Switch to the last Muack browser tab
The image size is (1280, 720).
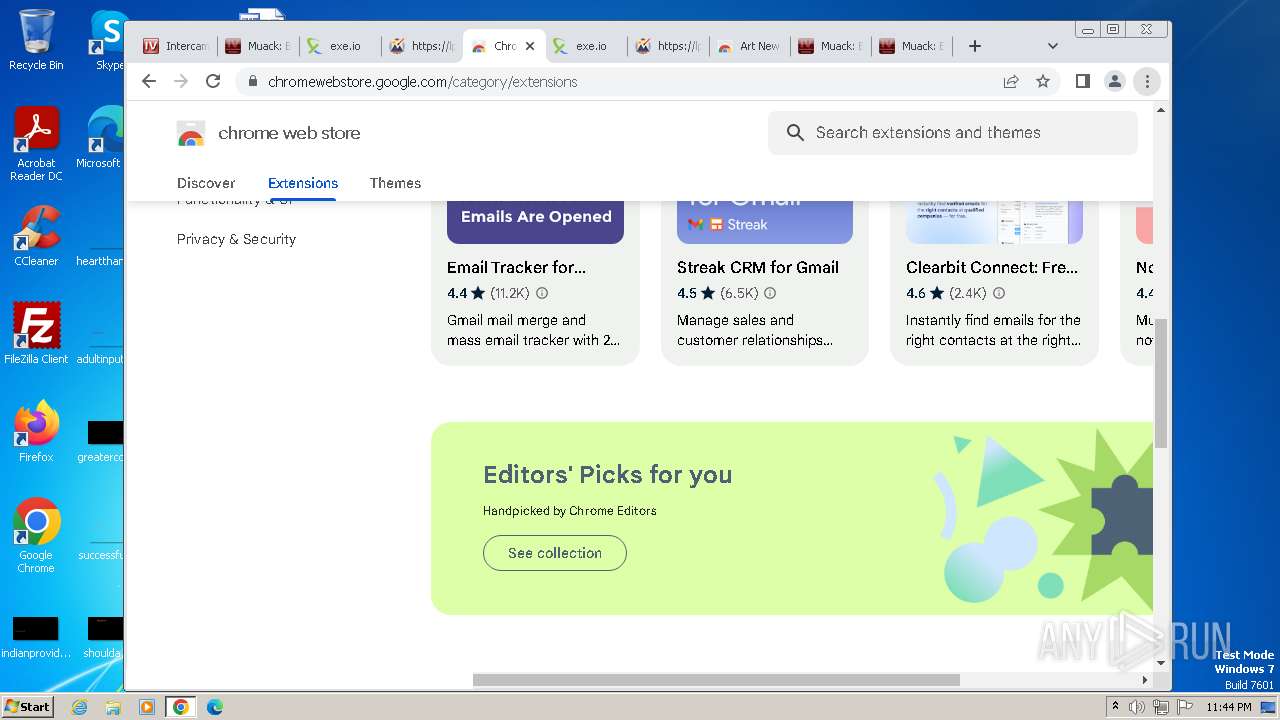pyautogui.click(x=913, y=46)
